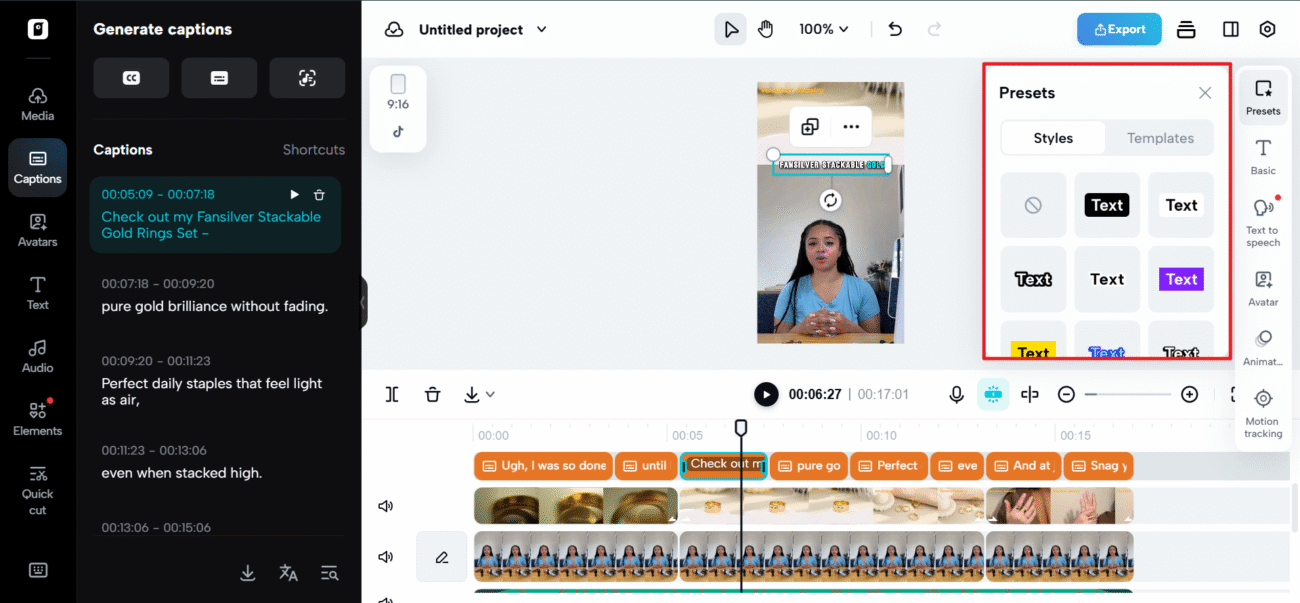Mute the first video track
Image resolution: width=1300 pixels, height=603 pixels.
coord(385,506)
